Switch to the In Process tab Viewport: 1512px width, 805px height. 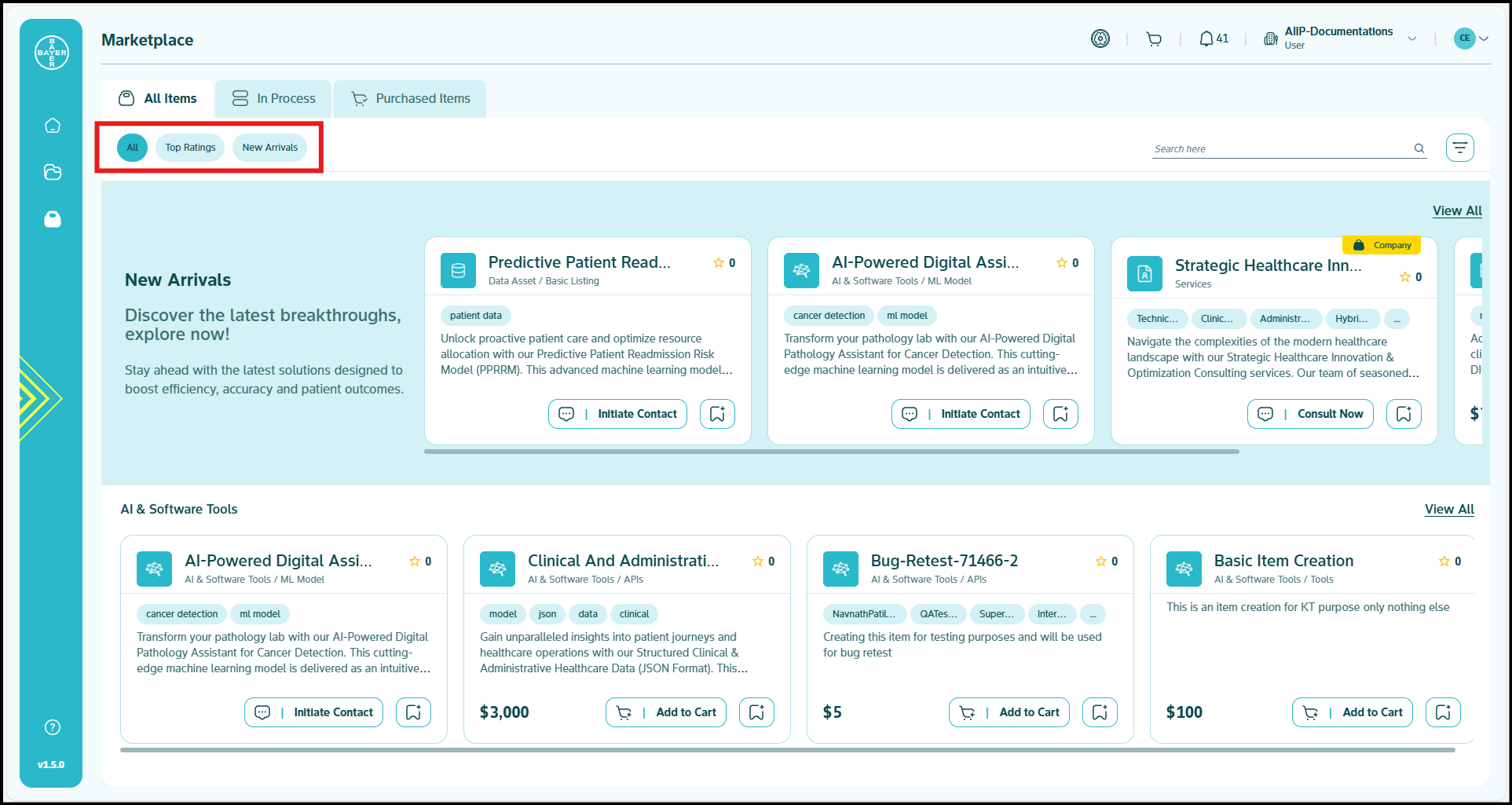[273, 99]
